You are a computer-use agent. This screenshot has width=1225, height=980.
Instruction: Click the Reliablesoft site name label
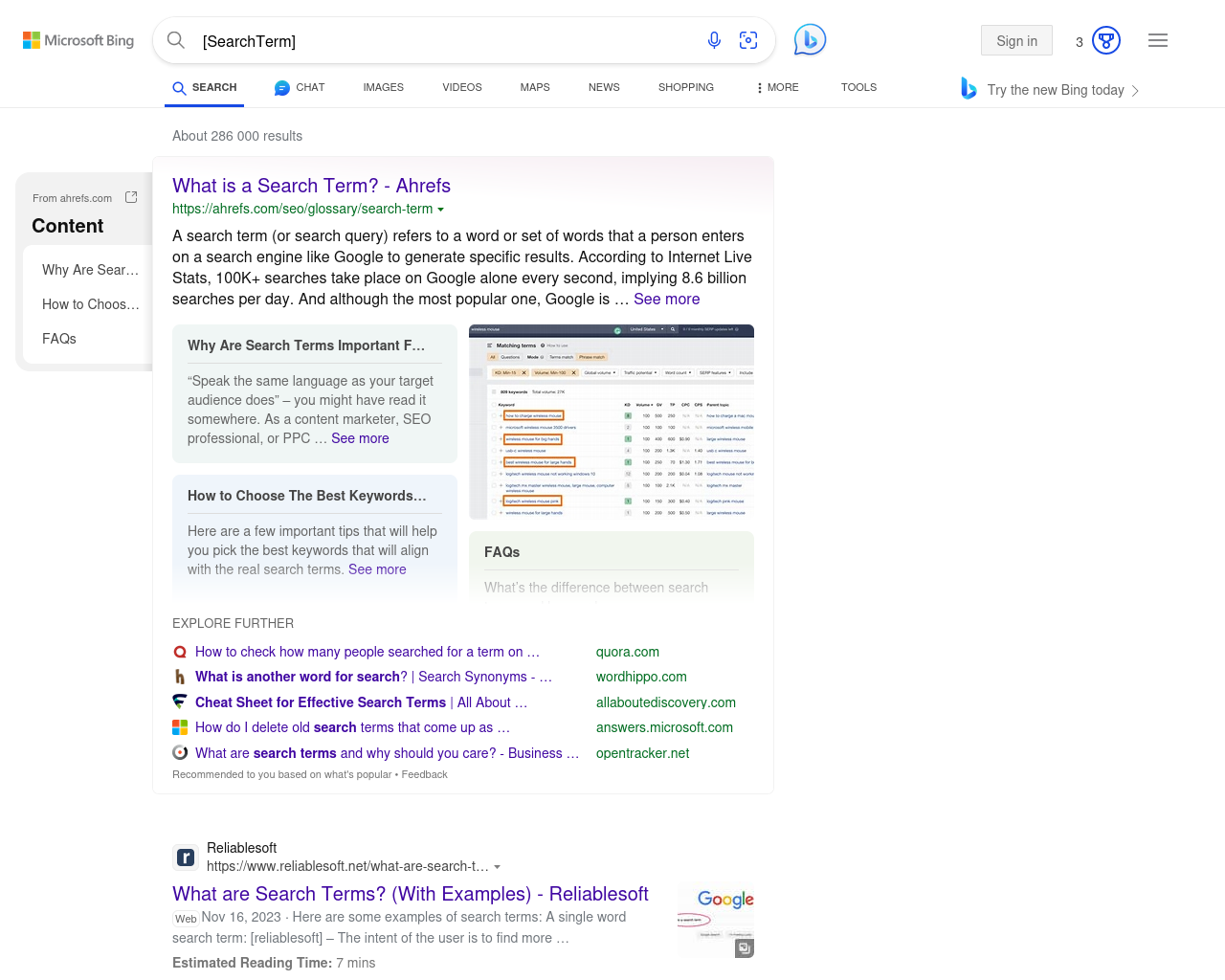coord(241,848)
